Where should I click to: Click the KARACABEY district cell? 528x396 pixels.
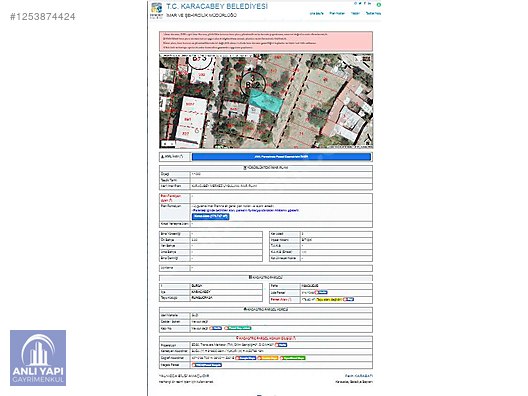coord(226,292)
